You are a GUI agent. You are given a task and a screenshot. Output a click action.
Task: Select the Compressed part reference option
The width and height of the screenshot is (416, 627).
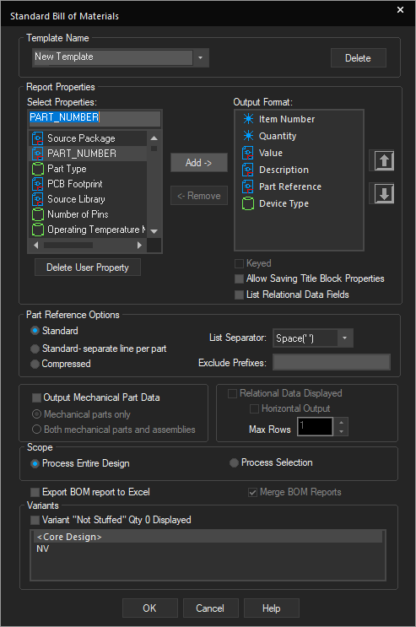35,364
